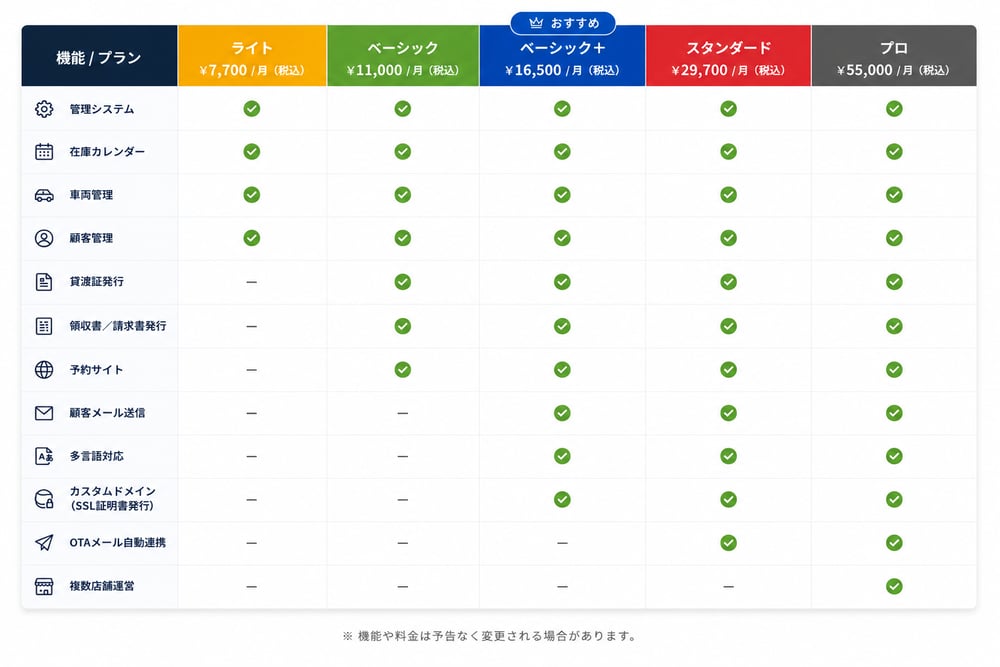The image size is (1000, 667).
Task: Click the プロ checkmark for 複数店舗運営
Action: 894,587
